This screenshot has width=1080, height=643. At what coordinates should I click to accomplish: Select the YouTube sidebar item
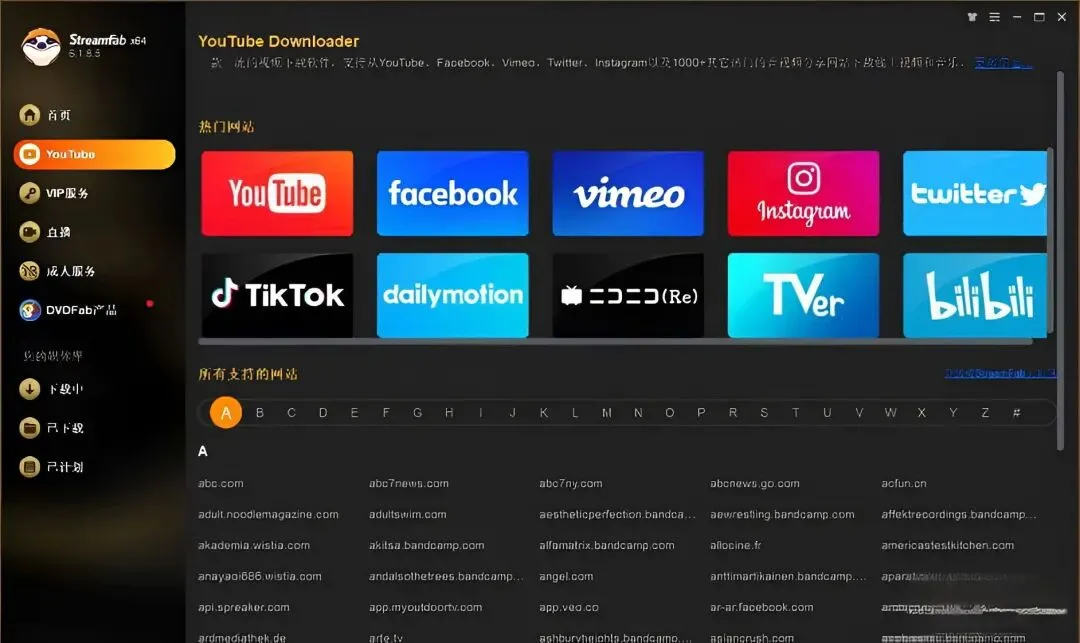[x=94, y=154]
